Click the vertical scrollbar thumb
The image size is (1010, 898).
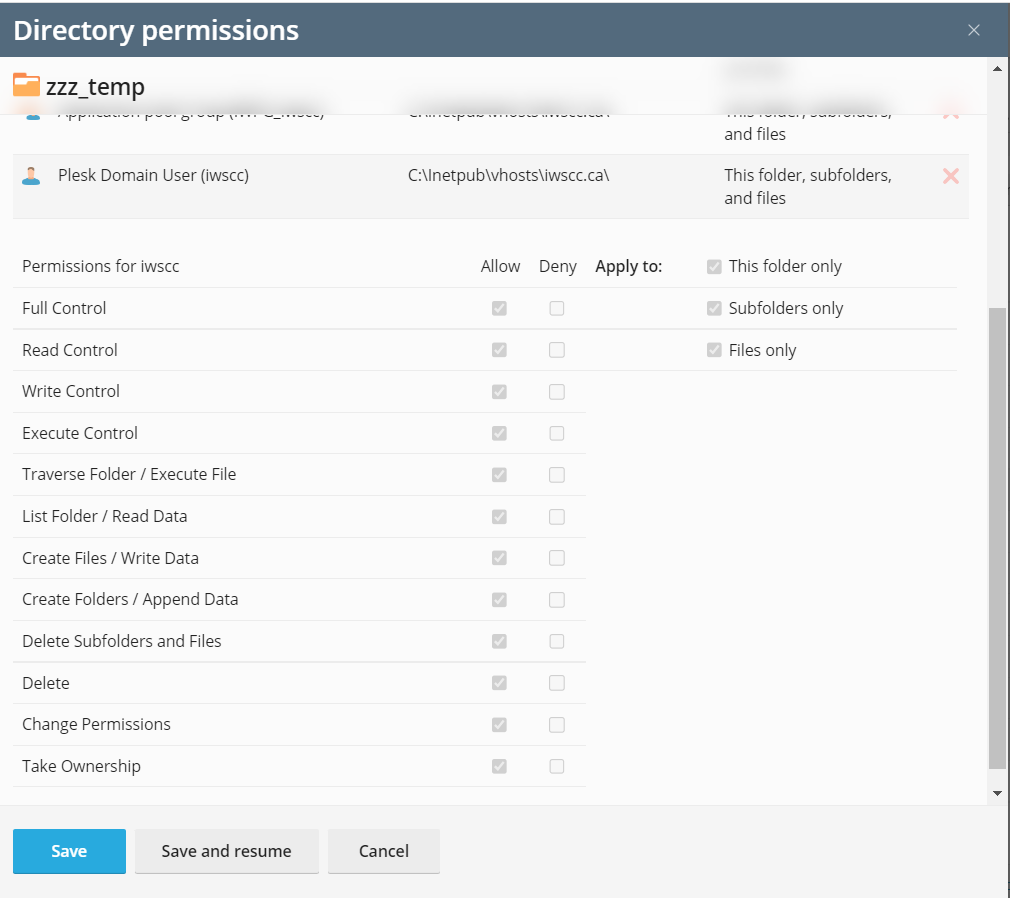997,539
